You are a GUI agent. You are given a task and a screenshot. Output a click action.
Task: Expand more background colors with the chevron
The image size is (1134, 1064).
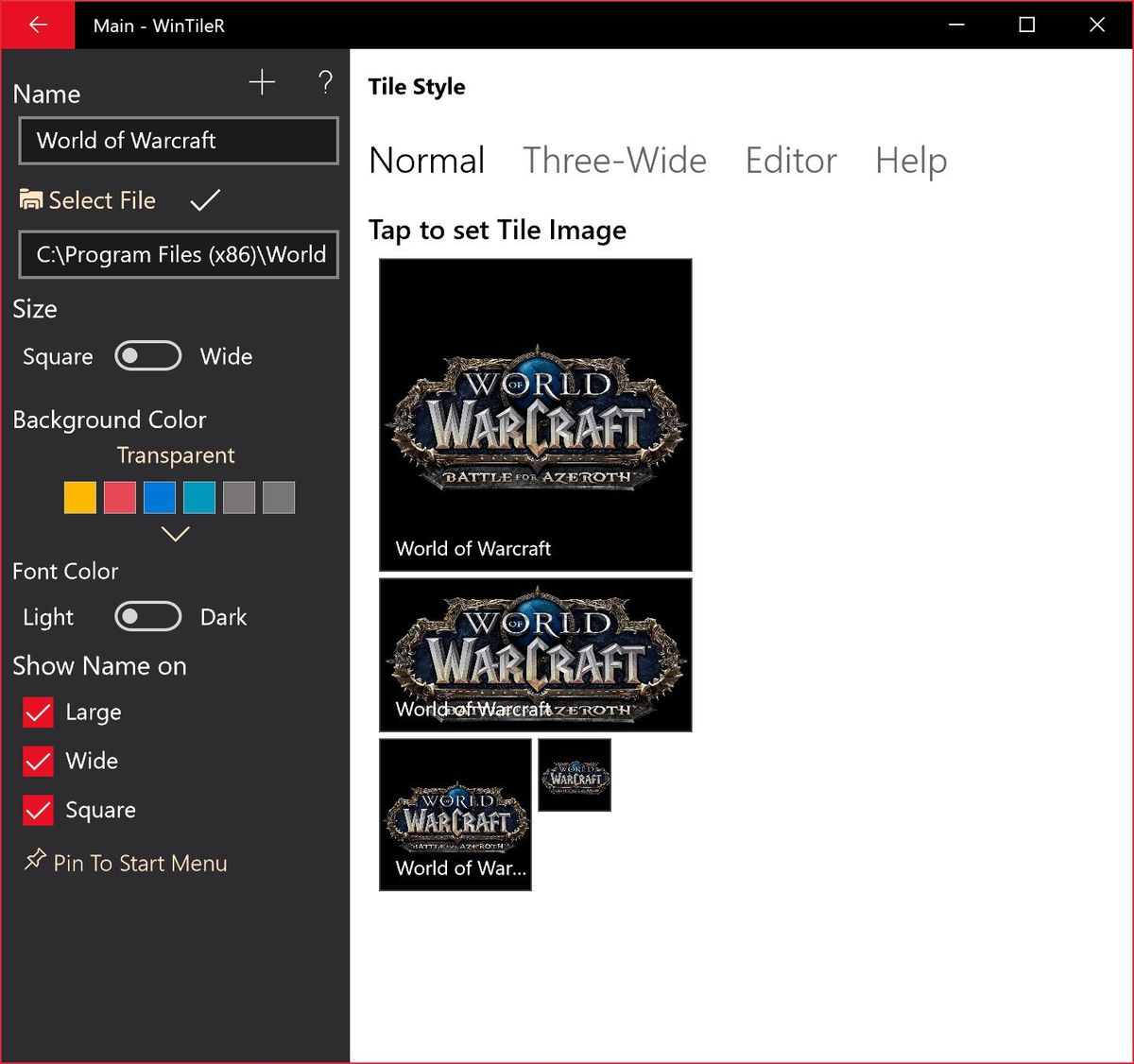[x=174, y=534]
